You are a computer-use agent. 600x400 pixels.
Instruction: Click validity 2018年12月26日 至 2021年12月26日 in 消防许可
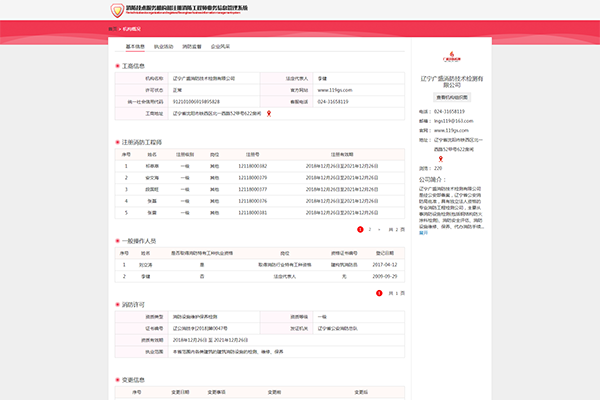pos(210,340)
